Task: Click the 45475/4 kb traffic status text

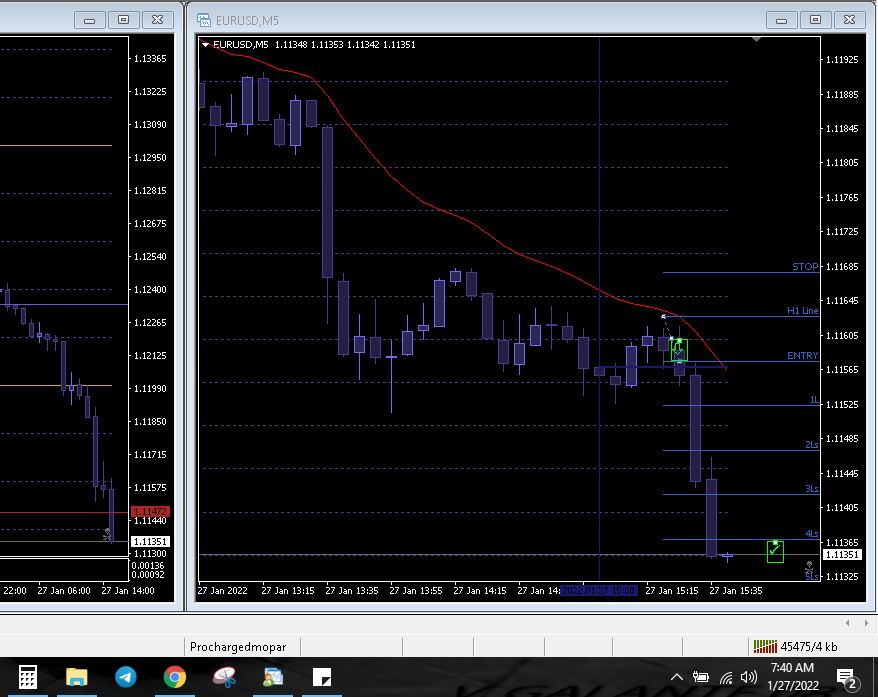Action: pos(809,647)
